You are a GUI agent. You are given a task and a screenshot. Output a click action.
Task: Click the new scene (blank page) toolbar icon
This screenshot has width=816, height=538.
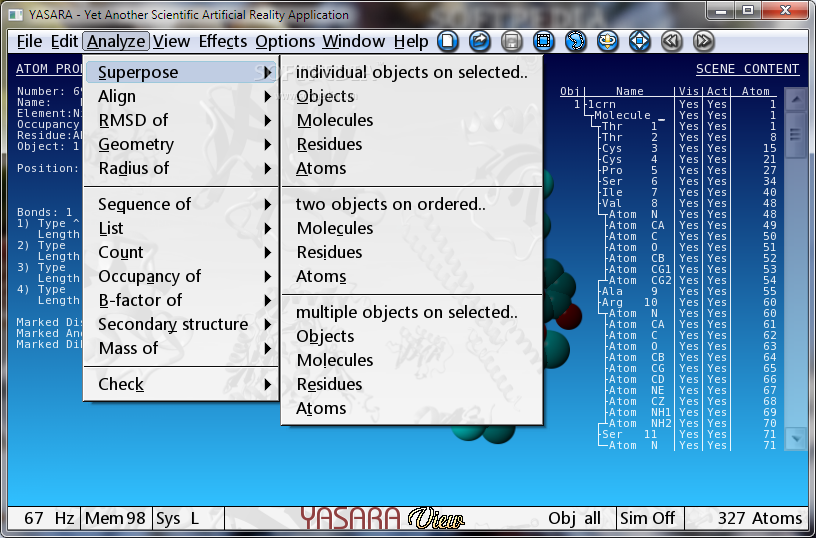(448, 41)
